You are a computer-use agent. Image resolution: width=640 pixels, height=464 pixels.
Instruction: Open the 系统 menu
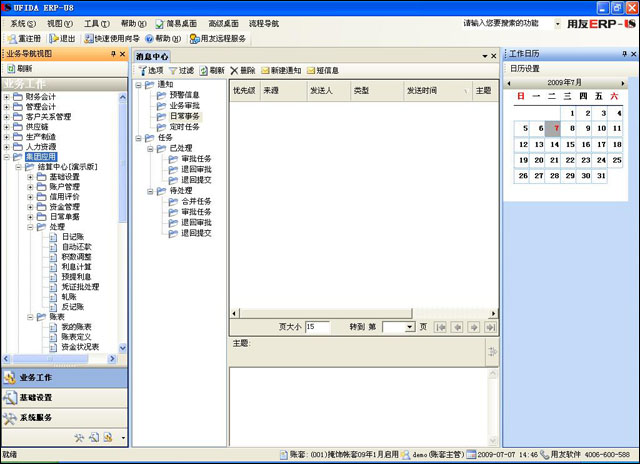coord(23,24)
